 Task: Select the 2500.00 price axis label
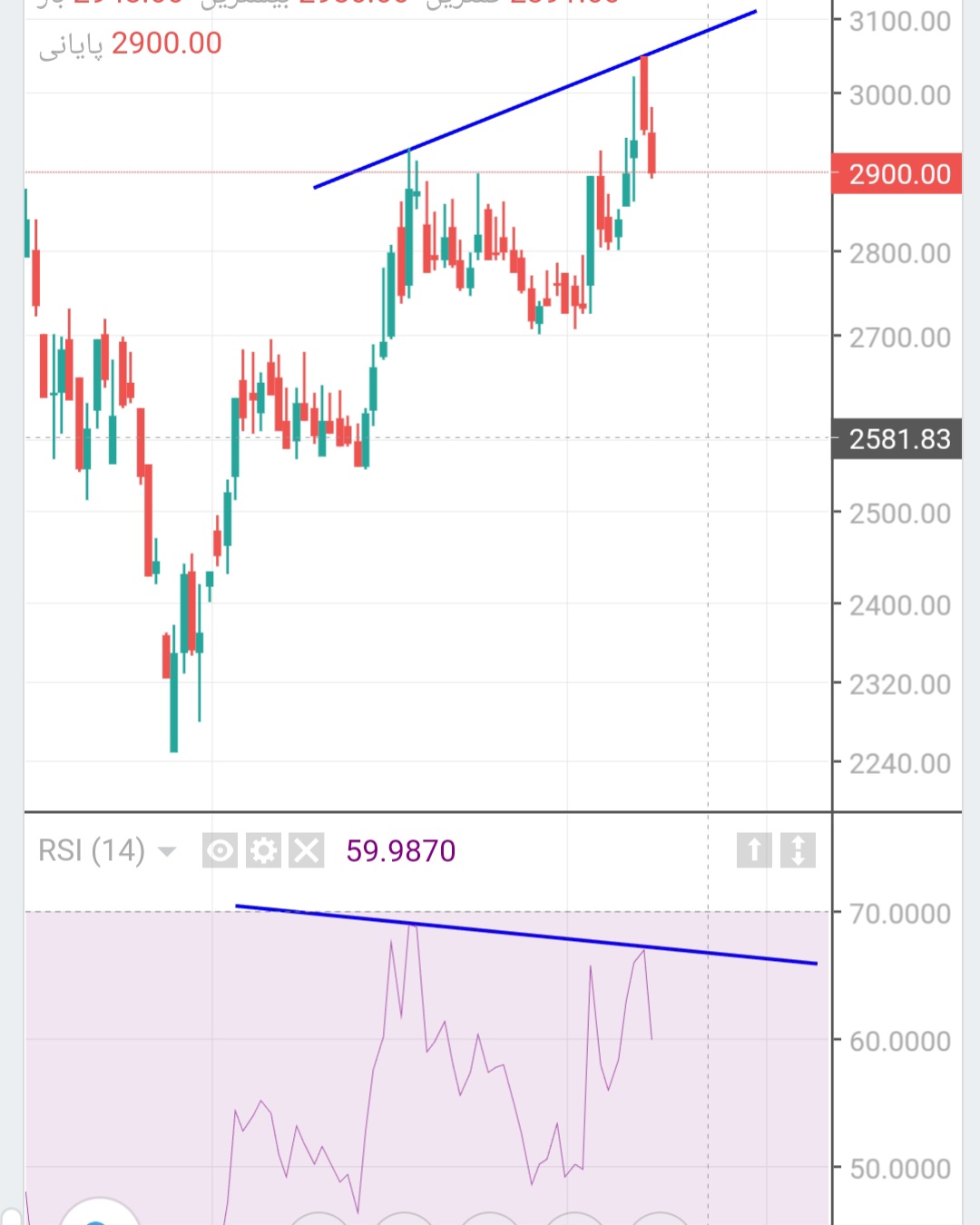pos(900,514)
